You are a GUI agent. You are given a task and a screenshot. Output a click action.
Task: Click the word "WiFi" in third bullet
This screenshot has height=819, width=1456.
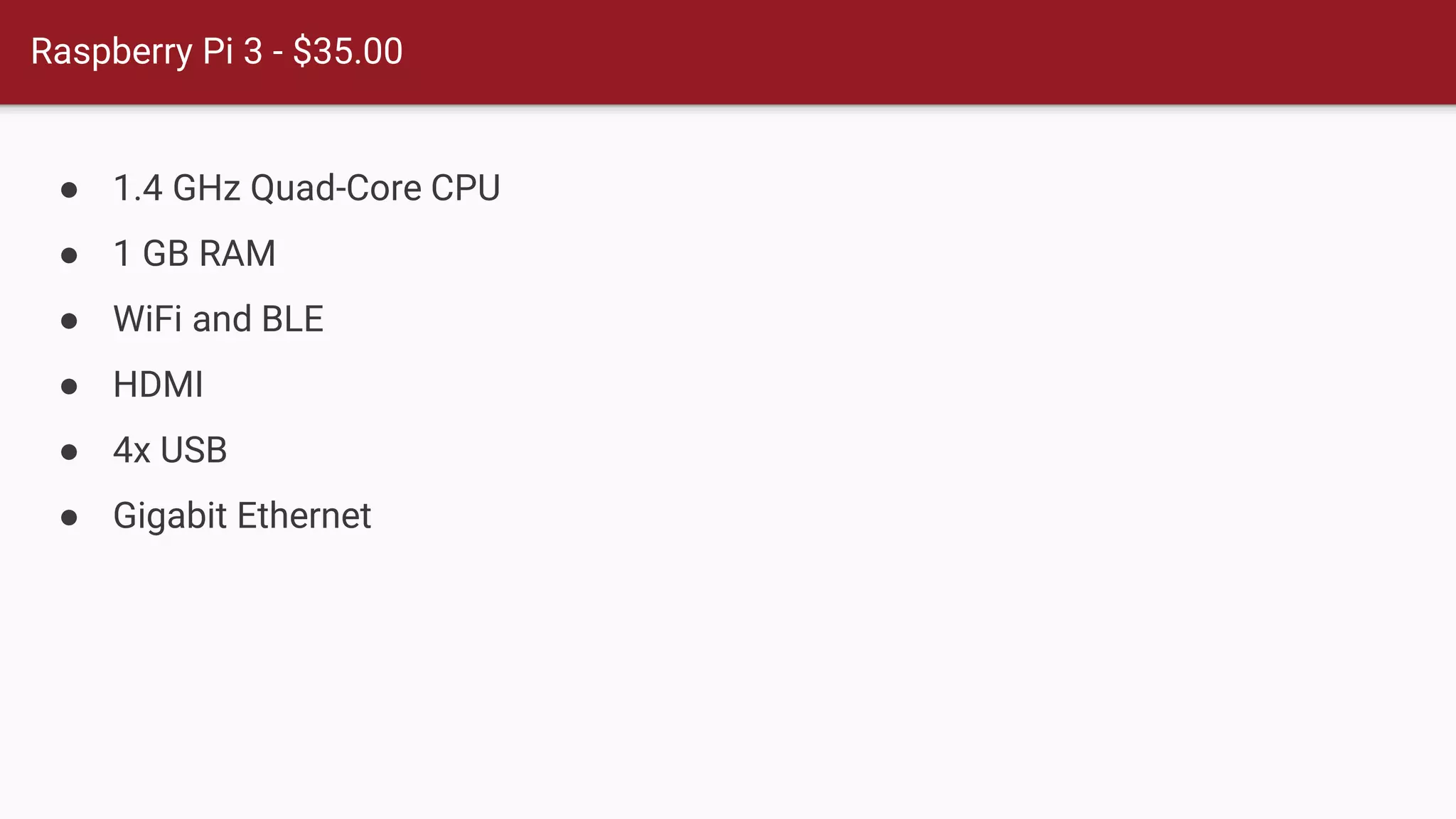pyautogui.click(x=148, y=319)
